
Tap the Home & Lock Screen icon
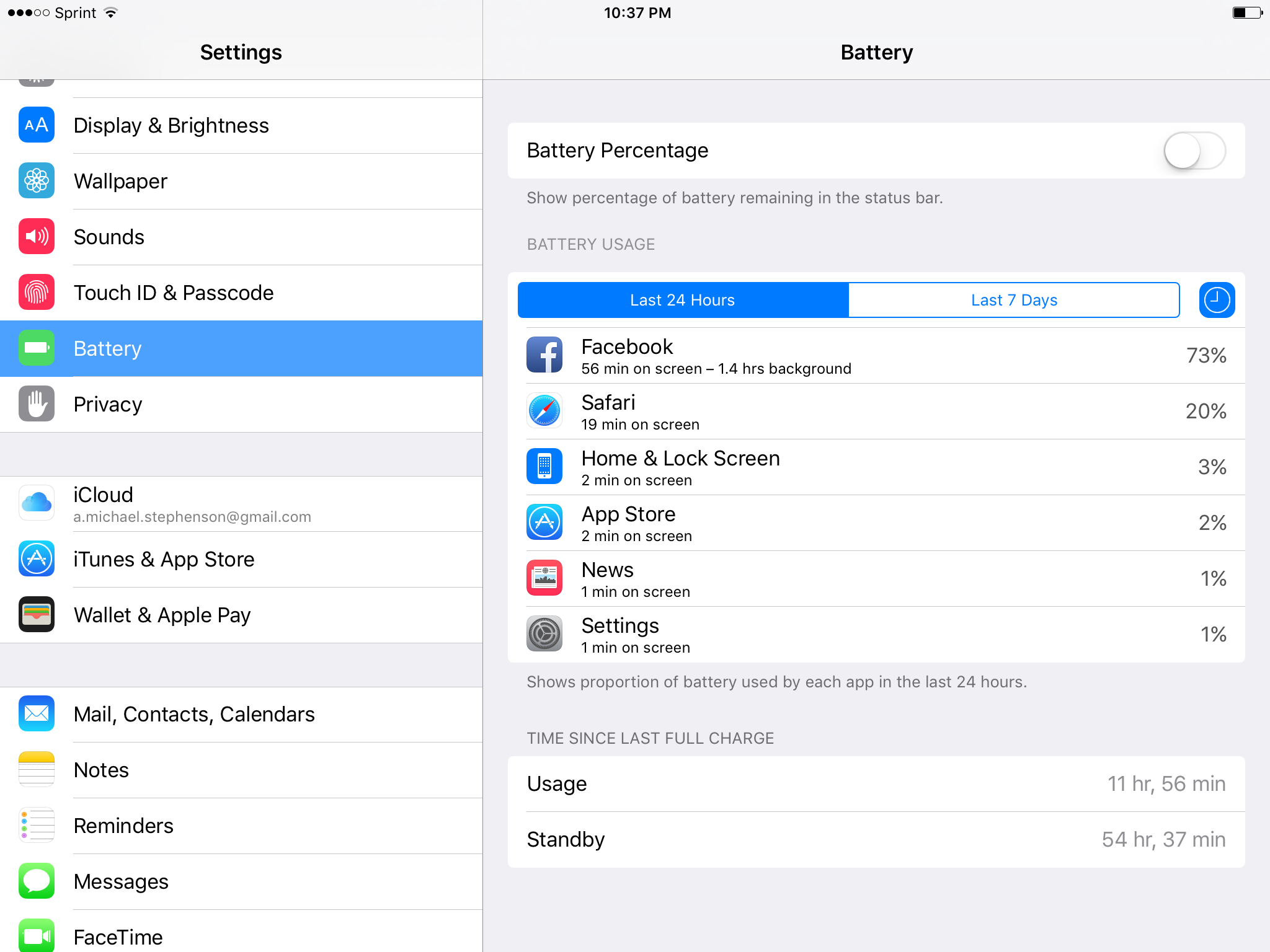coord(544,466)
